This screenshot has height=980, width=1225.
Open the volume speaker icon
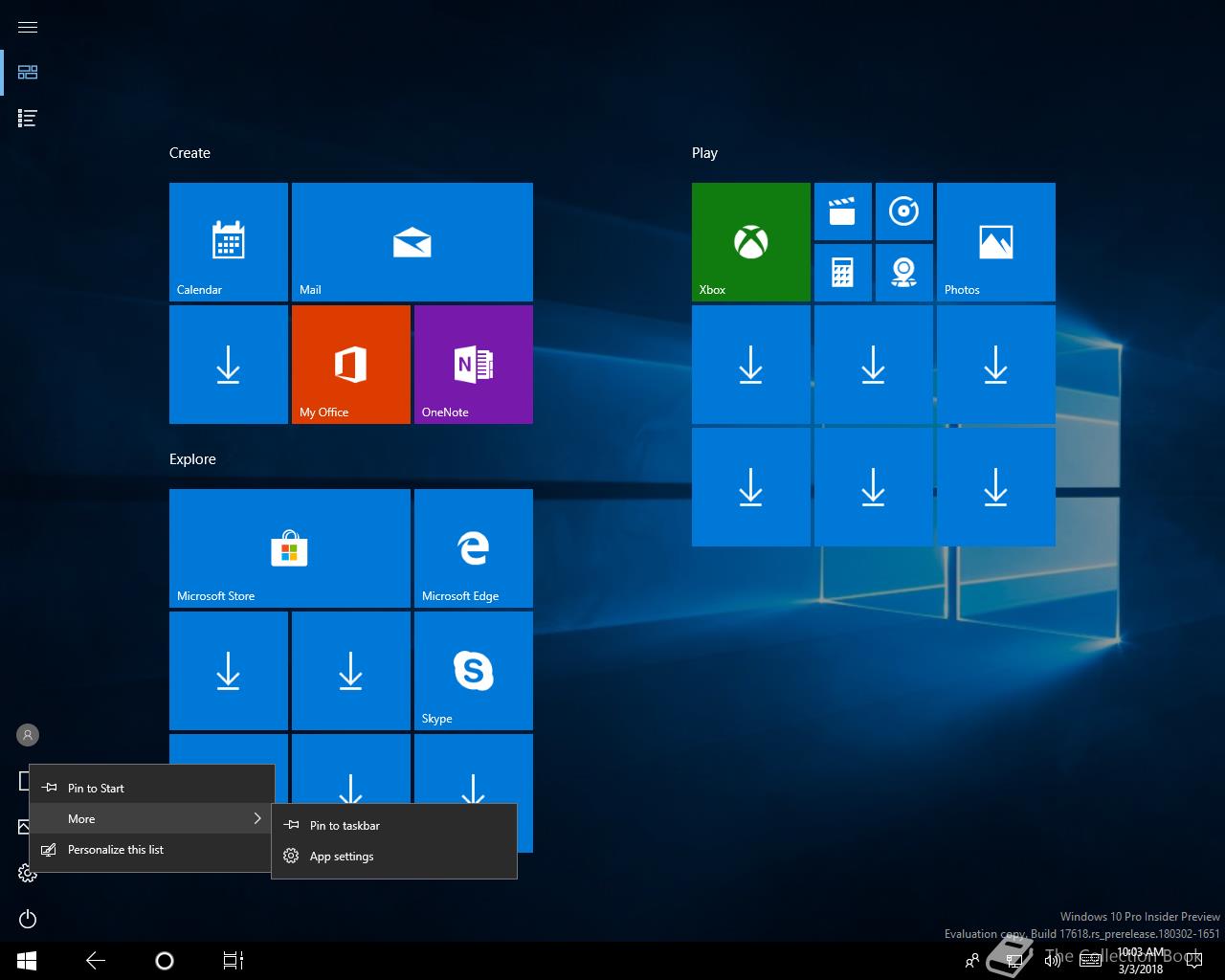click(x=1053, y=961)
